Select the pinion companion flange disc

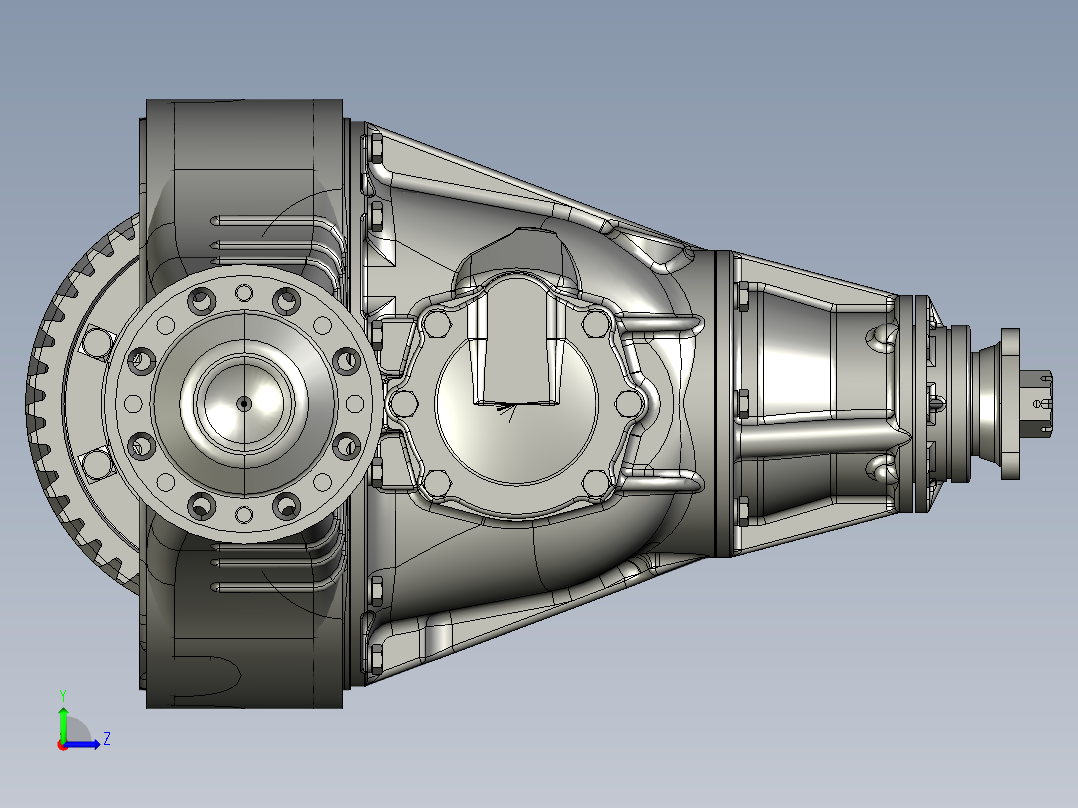coord(1010,404)
